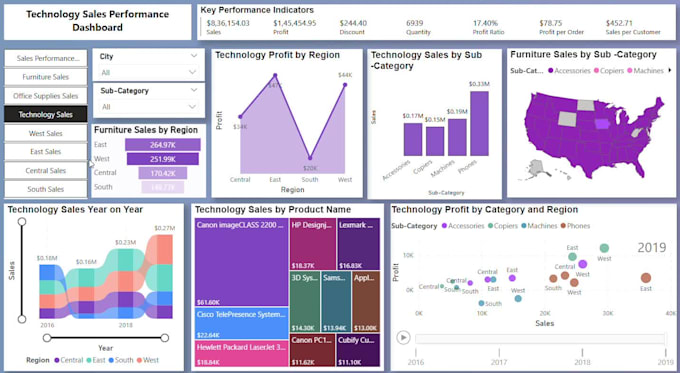Click the South data point $20K on profit line

click(x=310, y=158)
